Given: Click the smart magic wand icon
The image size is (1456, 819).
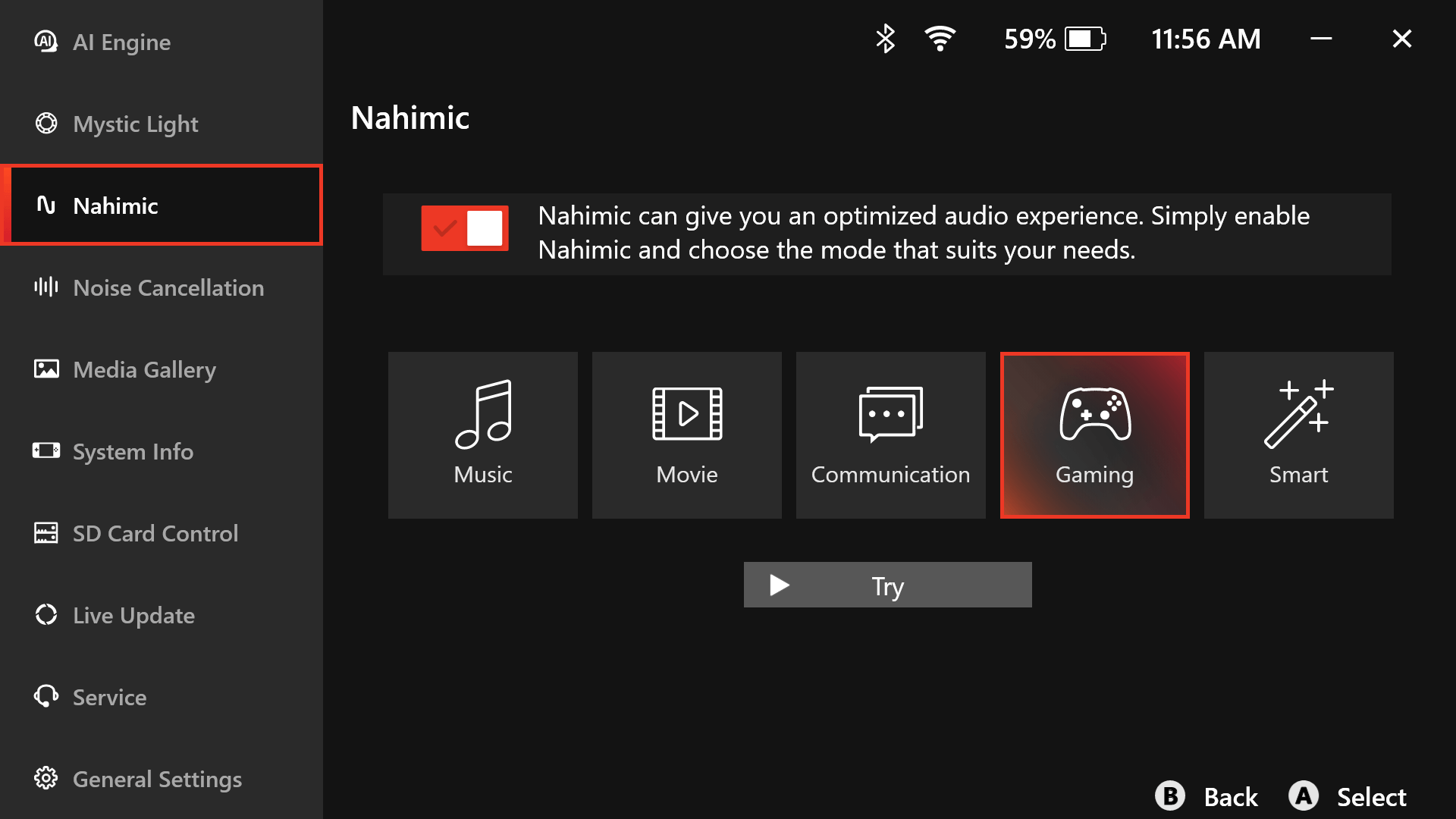Looking at the screenshot, I should tap(1299, 414).
